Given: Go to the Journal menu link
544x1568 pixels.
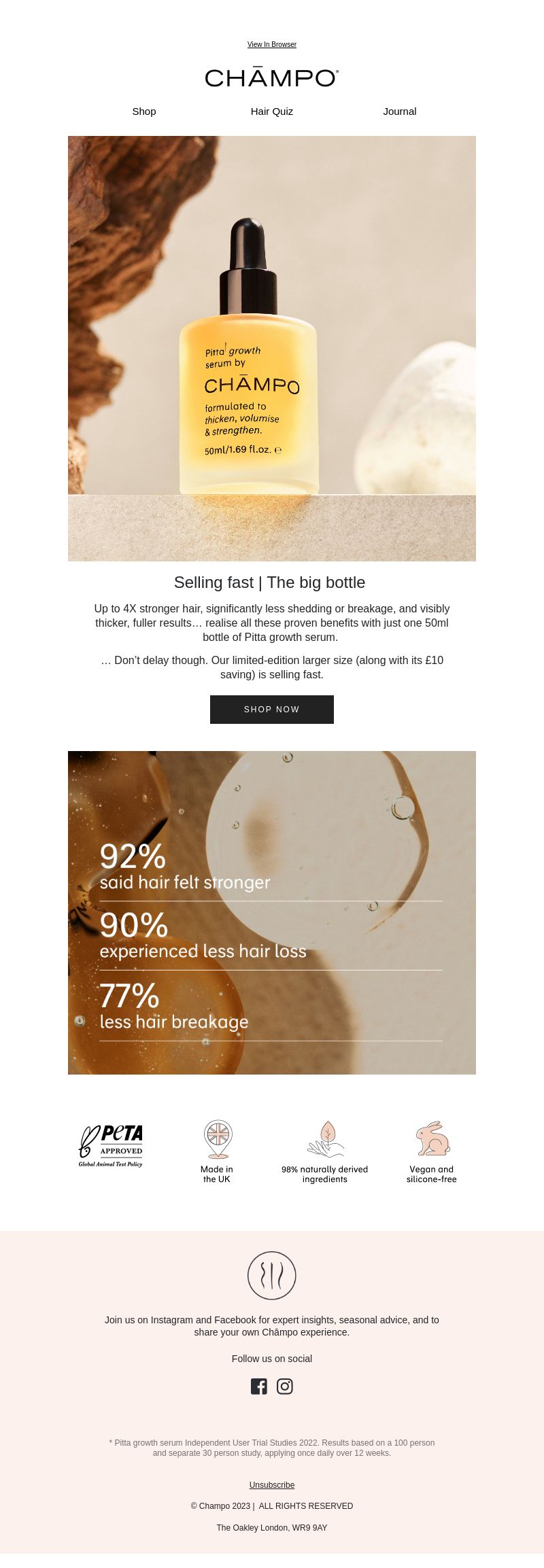Looking at the screenshot, I should tap(400, 111).
